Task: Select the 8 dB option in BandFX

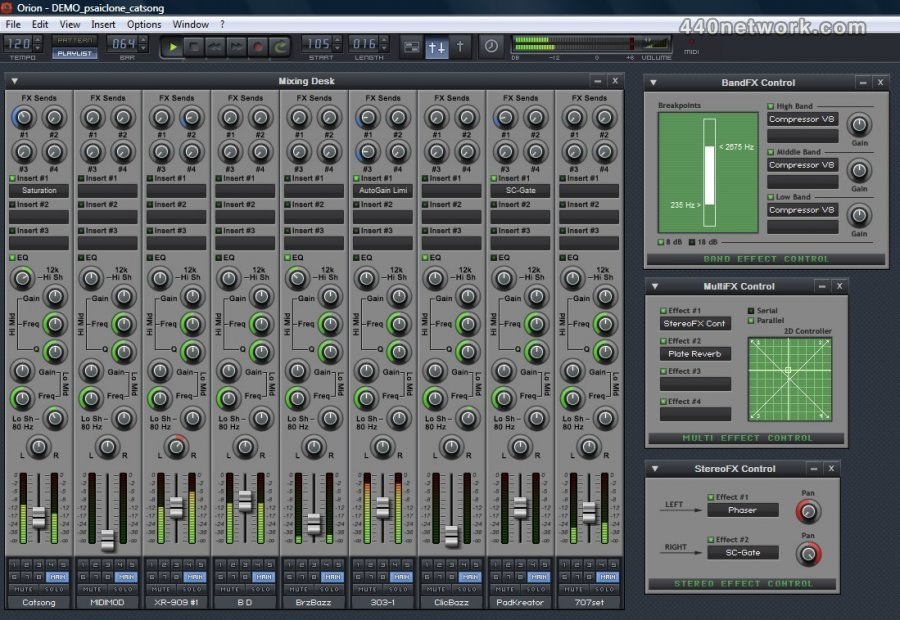Action: (x=661, y=242)
